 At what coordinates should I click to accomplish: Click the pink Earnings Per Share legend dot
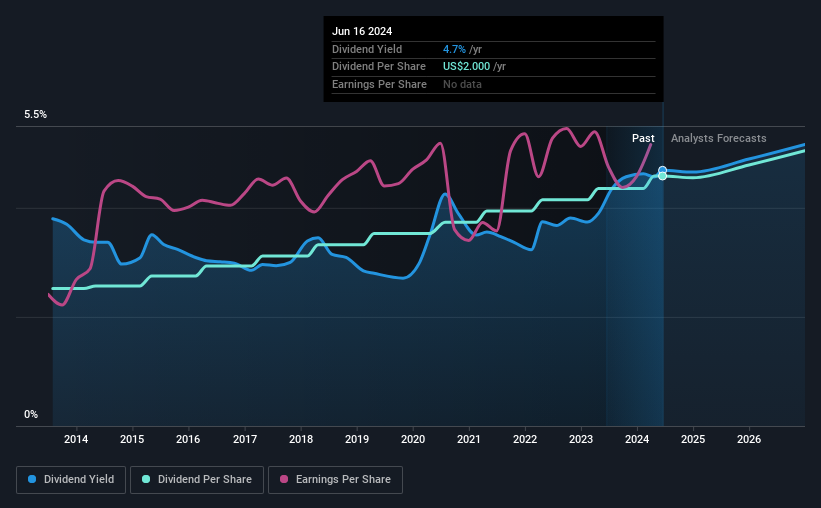284,479
